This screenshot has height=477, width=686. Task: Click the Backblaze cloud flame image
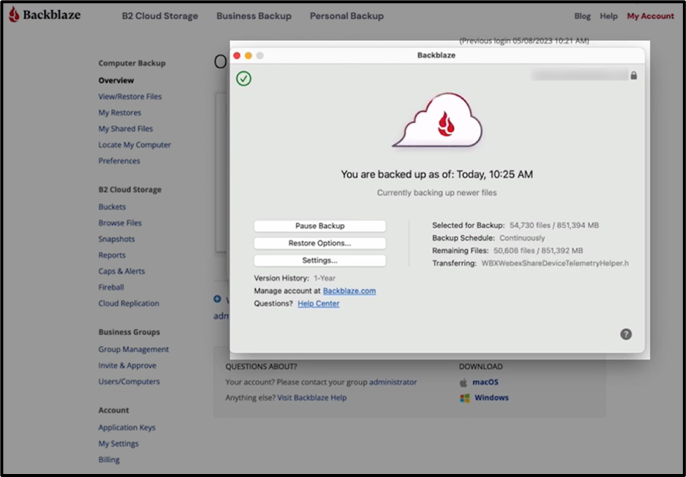(x=438, y=120)
